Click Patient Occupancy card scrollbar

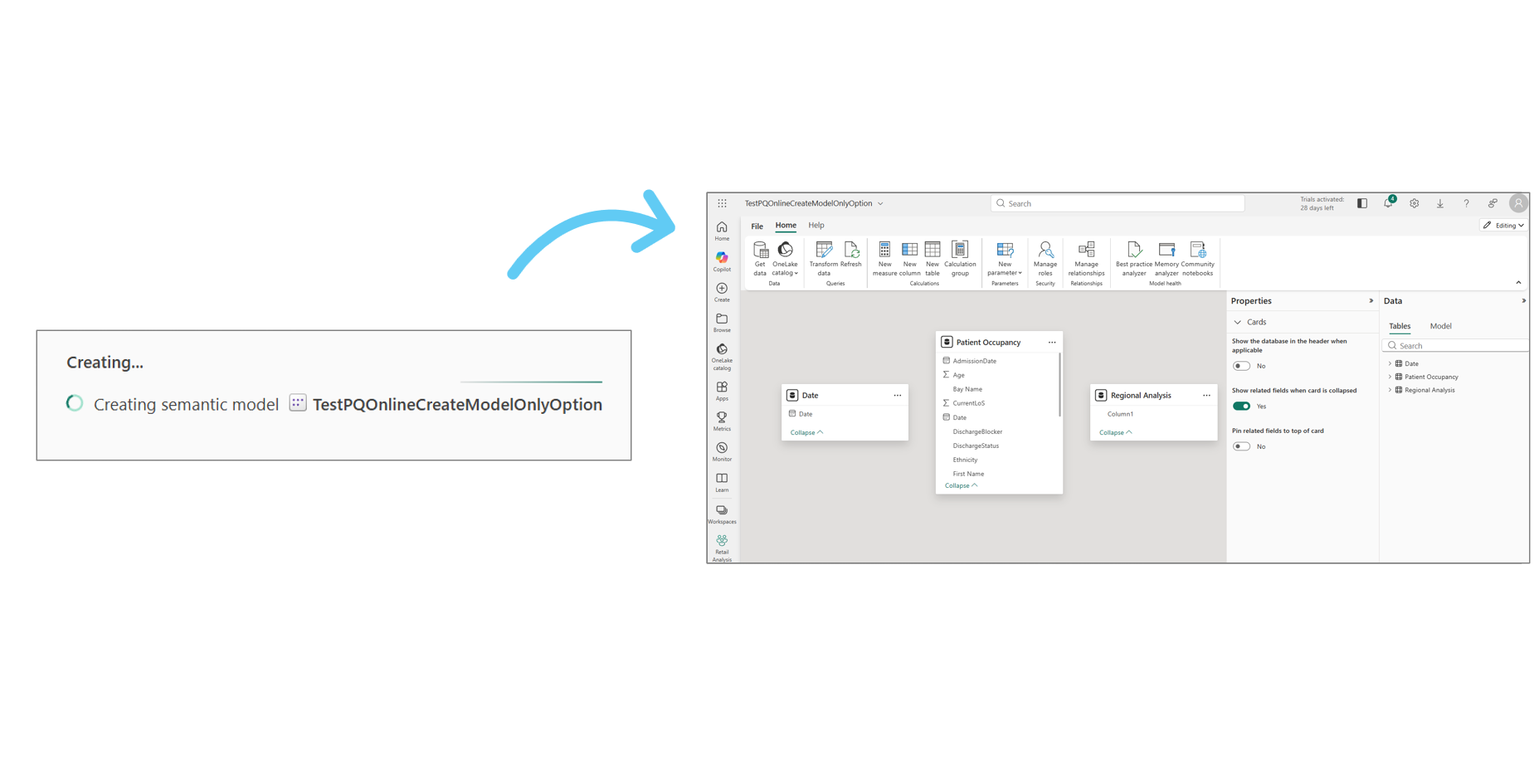(1059, 385)
